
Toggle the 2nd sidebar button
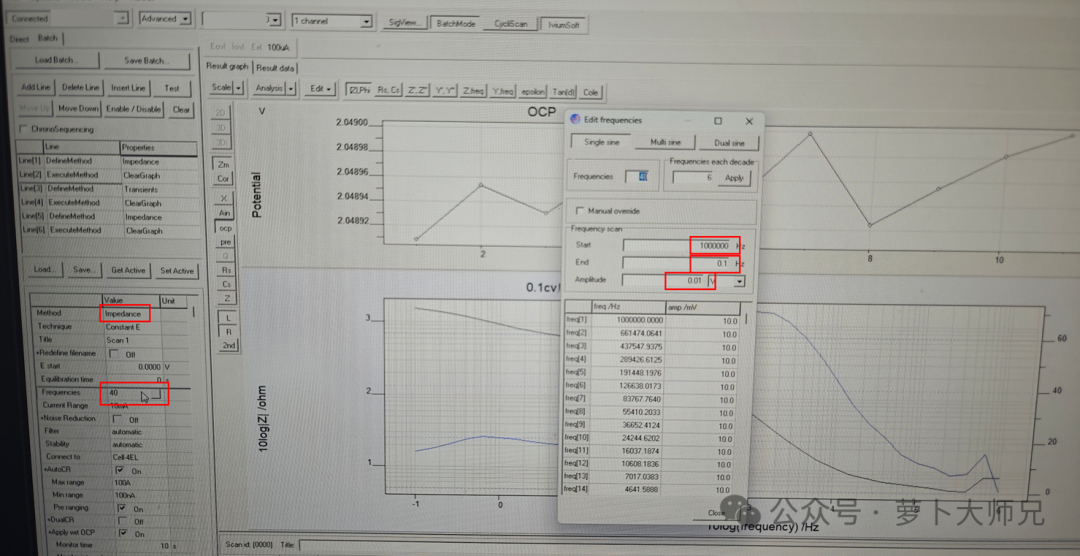pyautogui.click(x=229, y=345)
